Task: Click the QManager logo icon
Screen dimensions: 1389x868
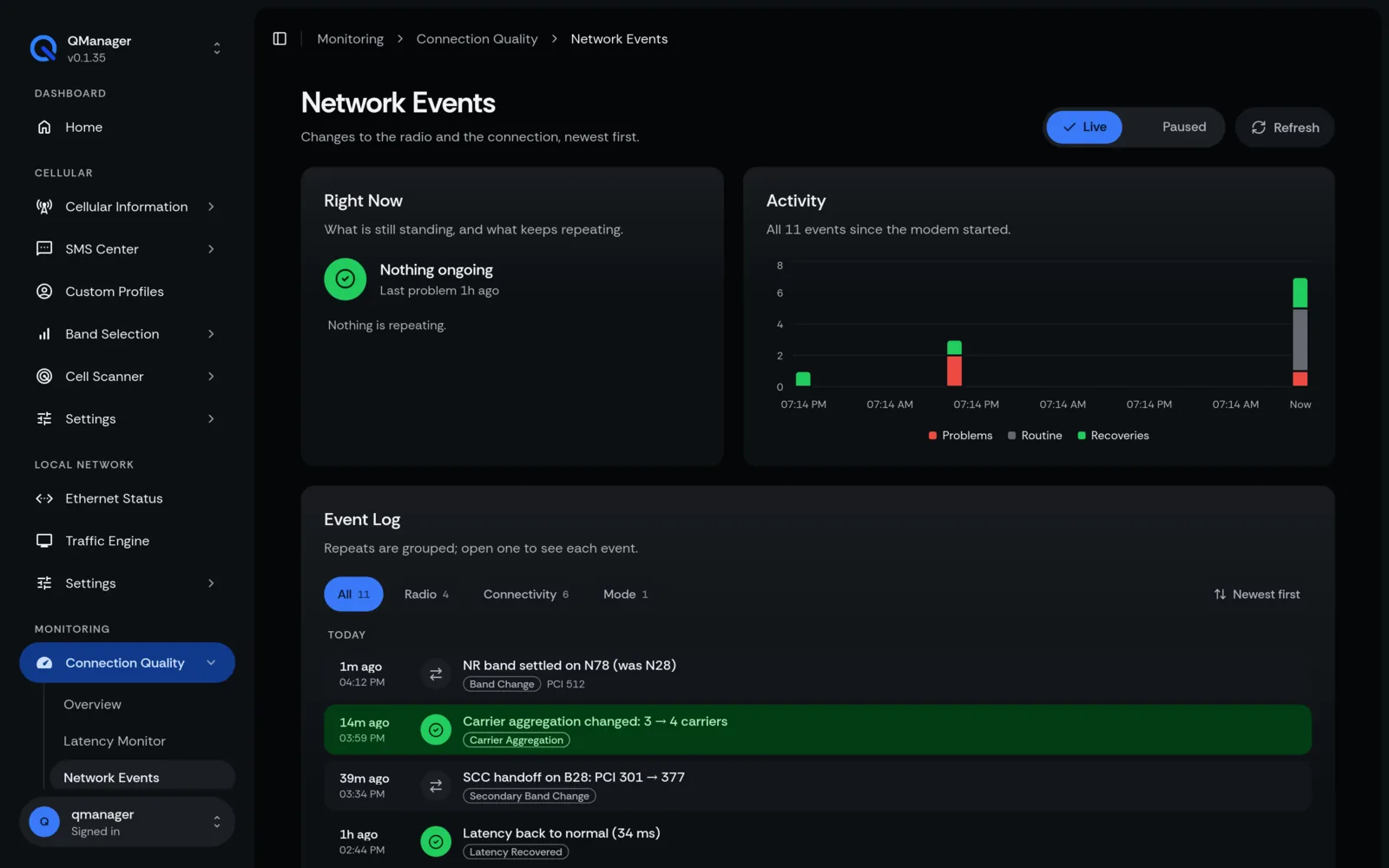Action: pos(43,49)
